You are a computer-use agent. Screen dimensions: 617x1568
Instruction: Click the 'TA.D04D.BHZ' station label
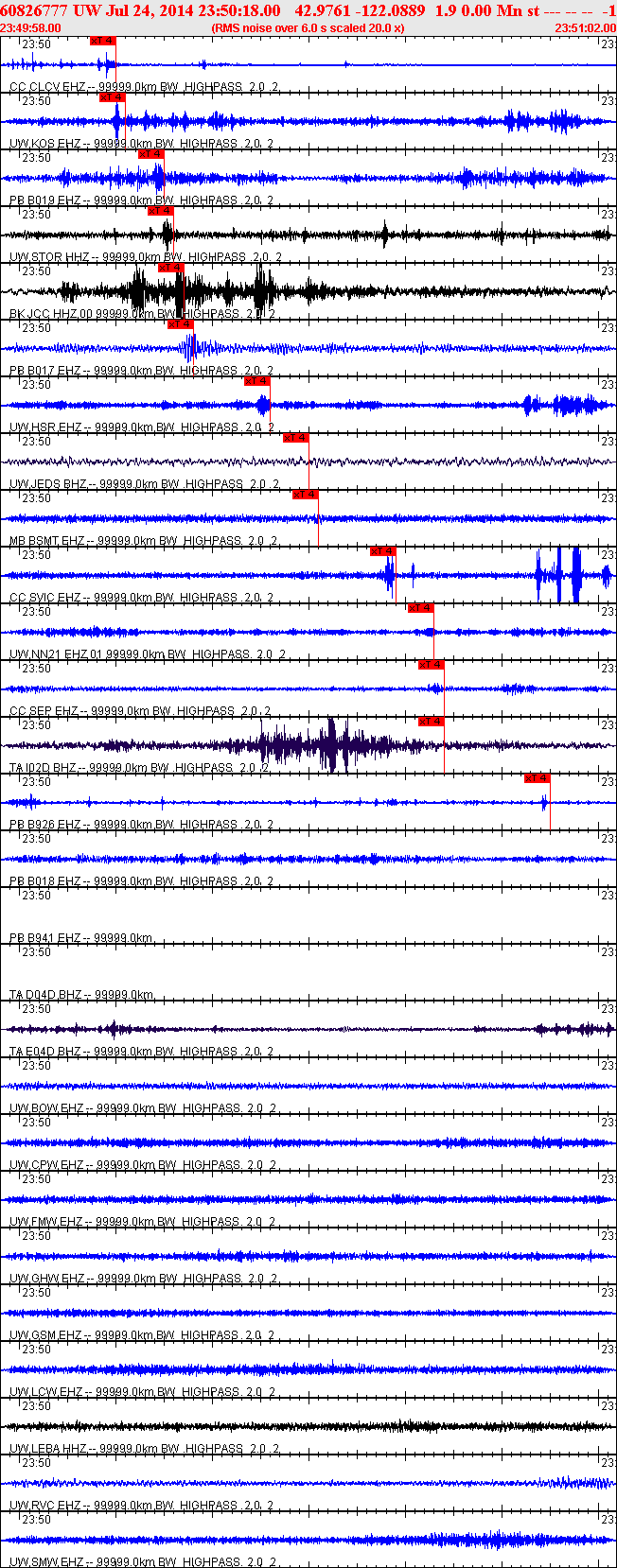pyautogui.click(x=44, y=995)
